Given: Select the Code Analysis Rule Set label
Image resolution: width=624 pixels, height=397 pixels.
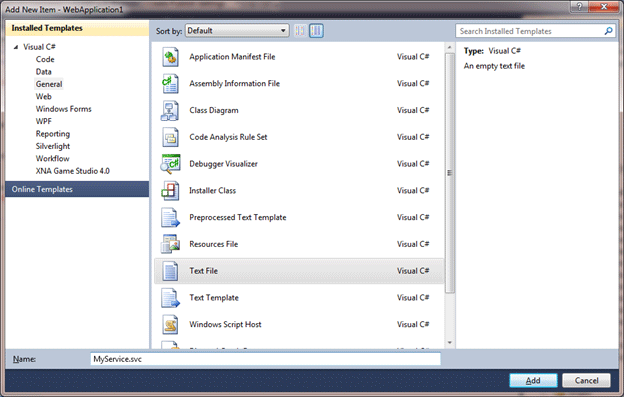Looking at the screenshot, I should pyautogui.click(x=228, y=137).
